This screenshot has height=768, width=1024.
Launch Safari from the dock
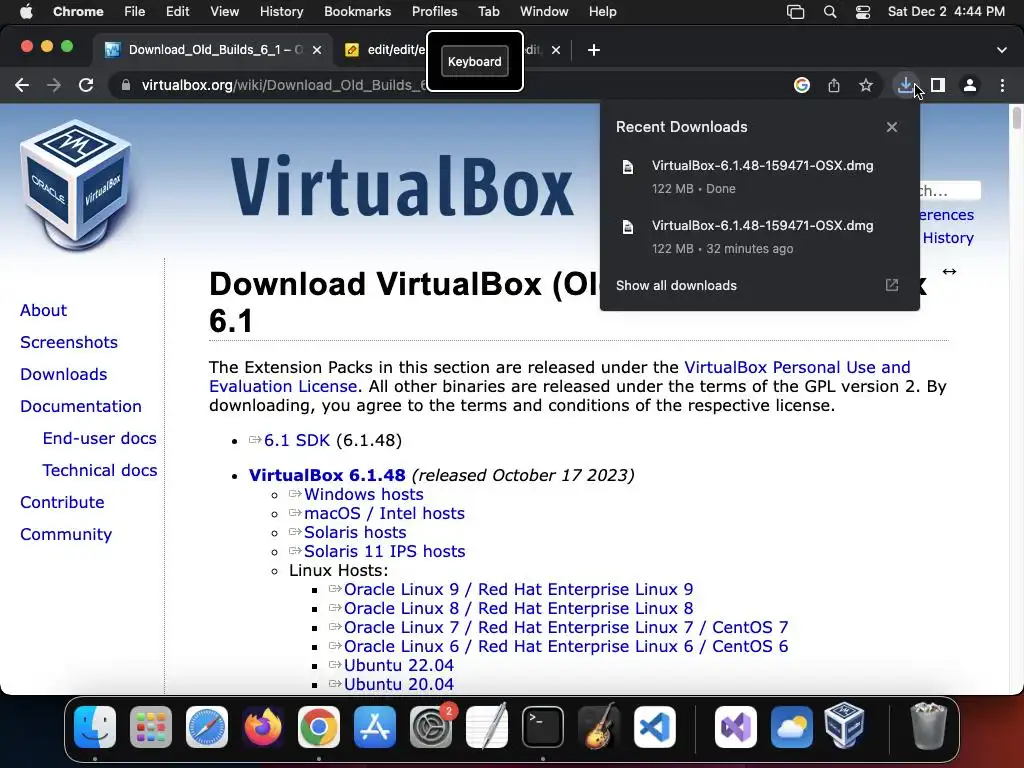pyautogui.click(x=207, y=727)
